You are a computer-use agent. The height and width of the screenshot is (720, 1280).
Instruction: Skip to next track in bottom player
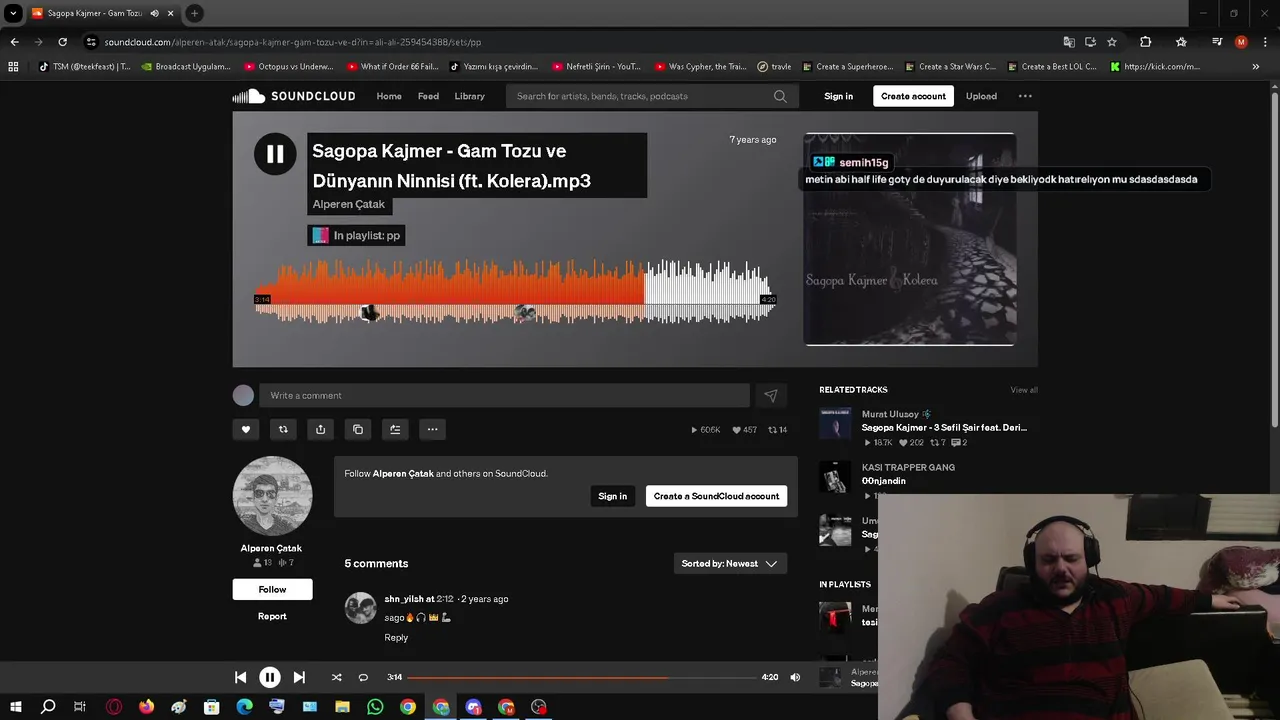tap(299, 677)
